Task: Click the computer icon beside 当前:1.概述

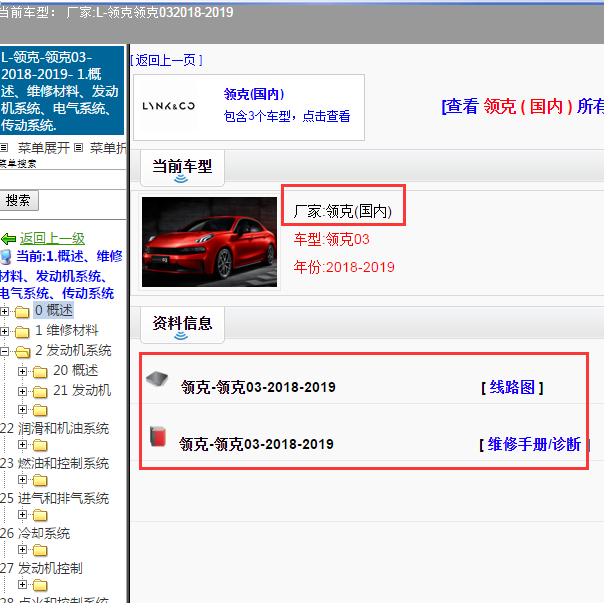Action: pyautogui.click(x=6, y=257)
